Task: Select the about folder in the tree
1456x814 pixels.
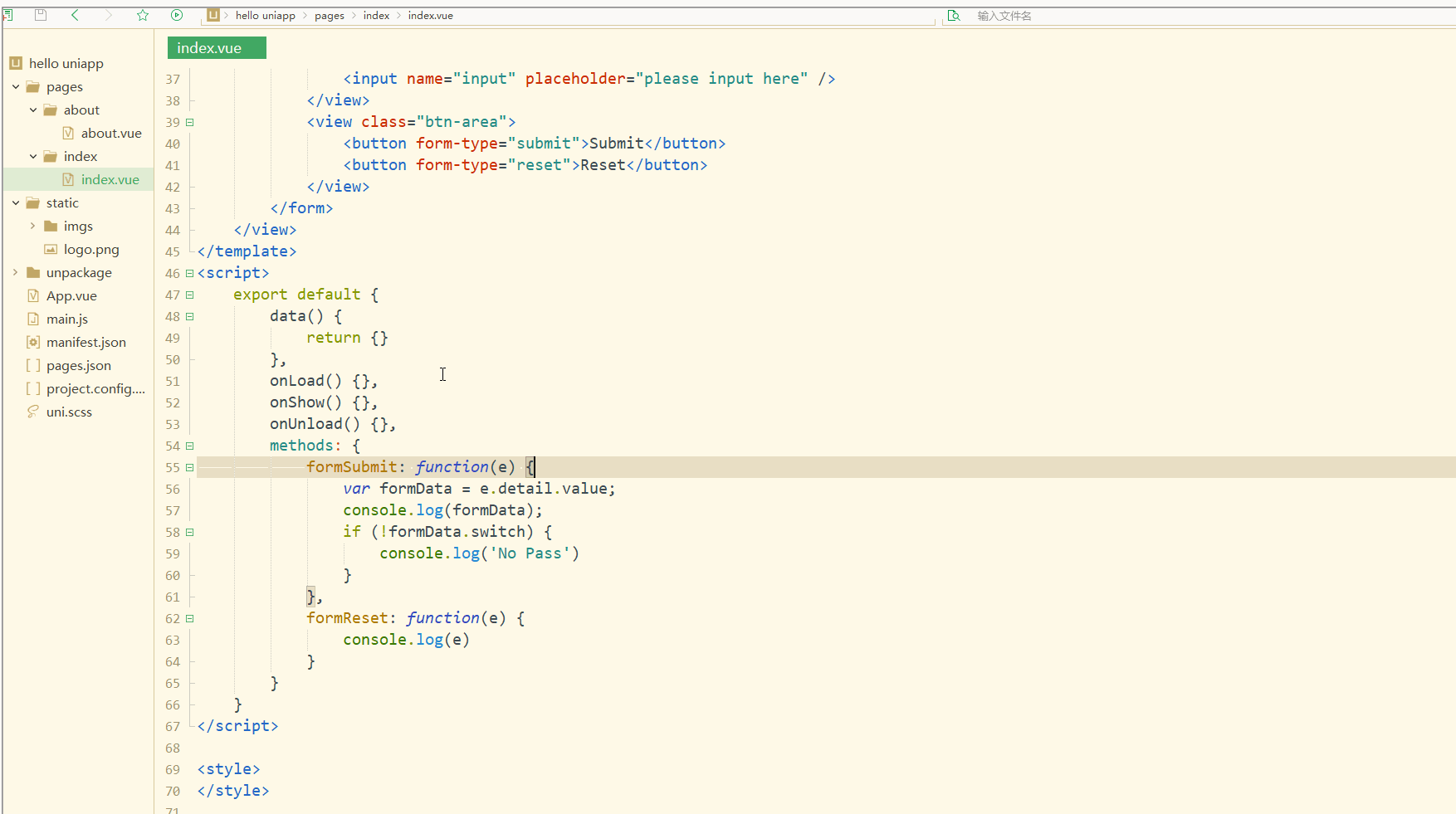Action: pyautogui.click(x=81, y=110)
